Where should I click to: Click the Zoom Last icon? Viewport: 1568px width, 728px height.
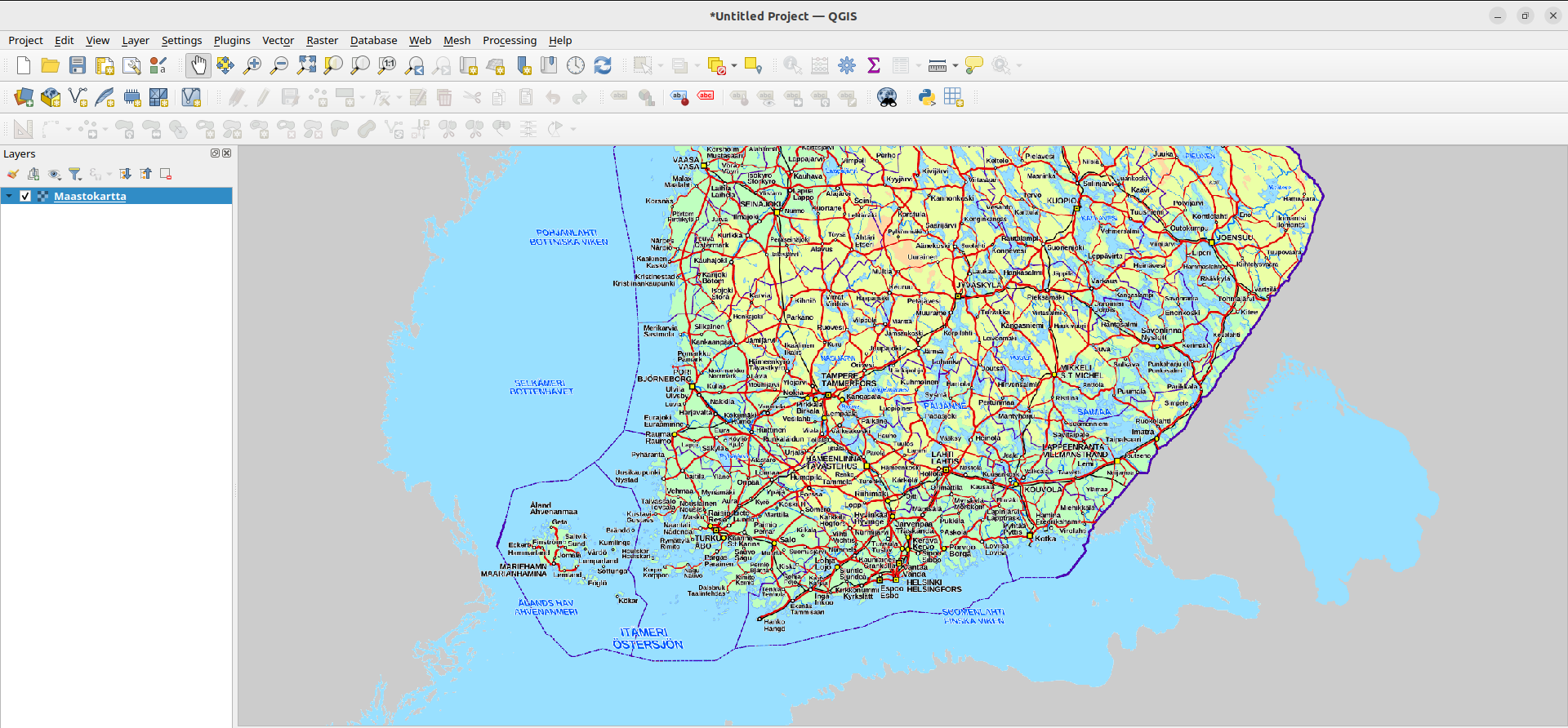[x=415, y=65]
